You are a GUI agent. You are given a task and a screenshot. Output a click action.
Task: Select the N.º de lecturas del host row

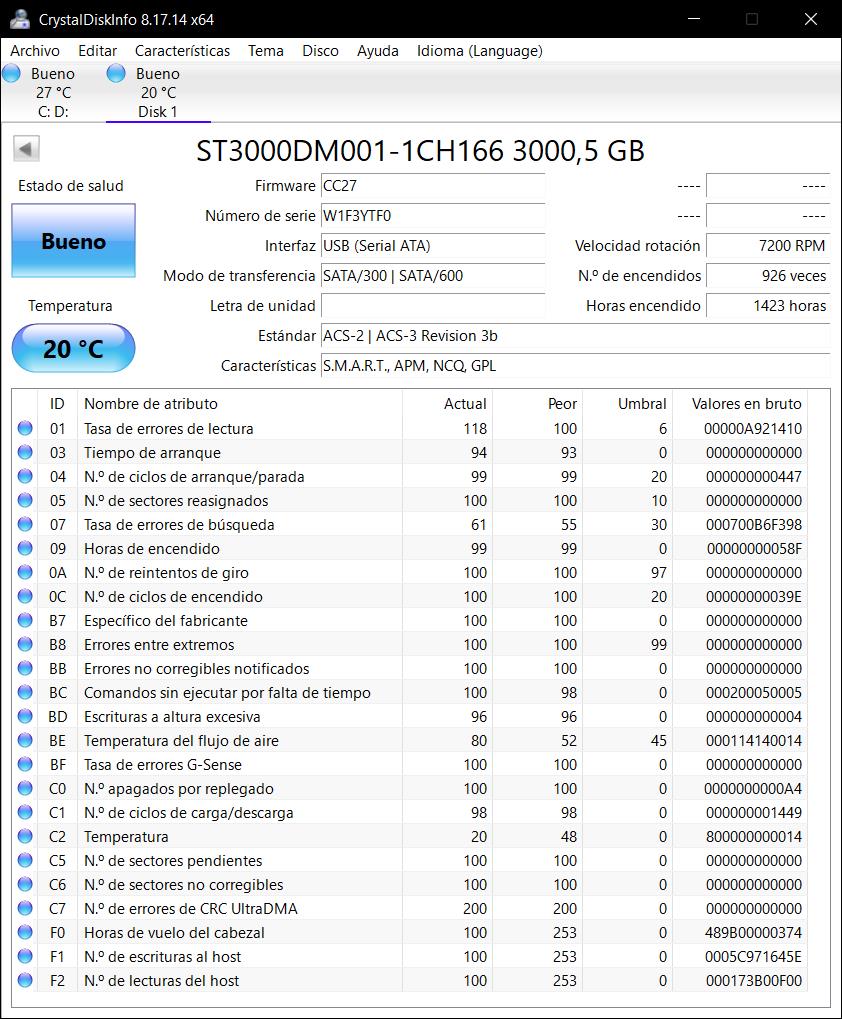(410, 981)
